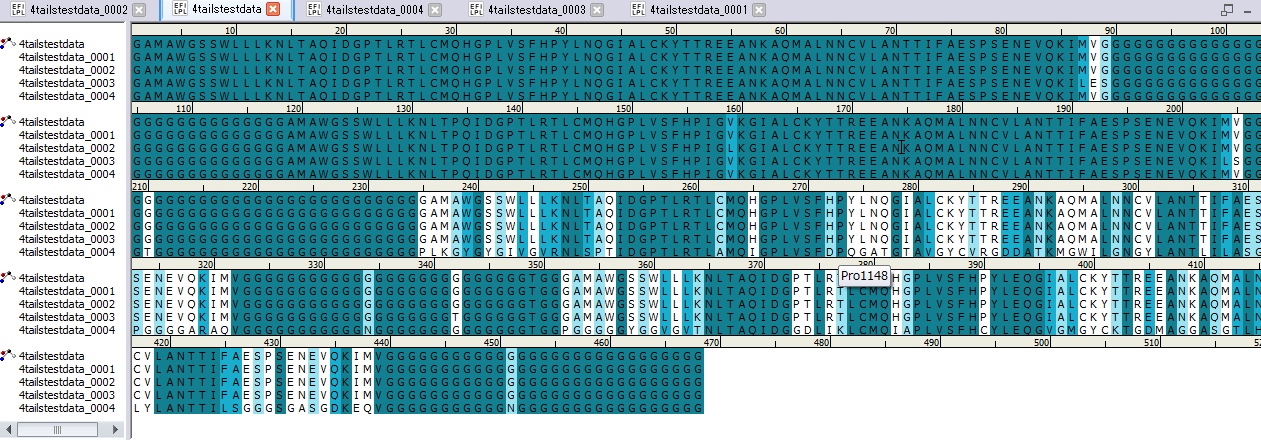Screen dimensions: 1261x440
Task: Restore the editor panel with the restore icon
Action: click(x=1227, y=10)
